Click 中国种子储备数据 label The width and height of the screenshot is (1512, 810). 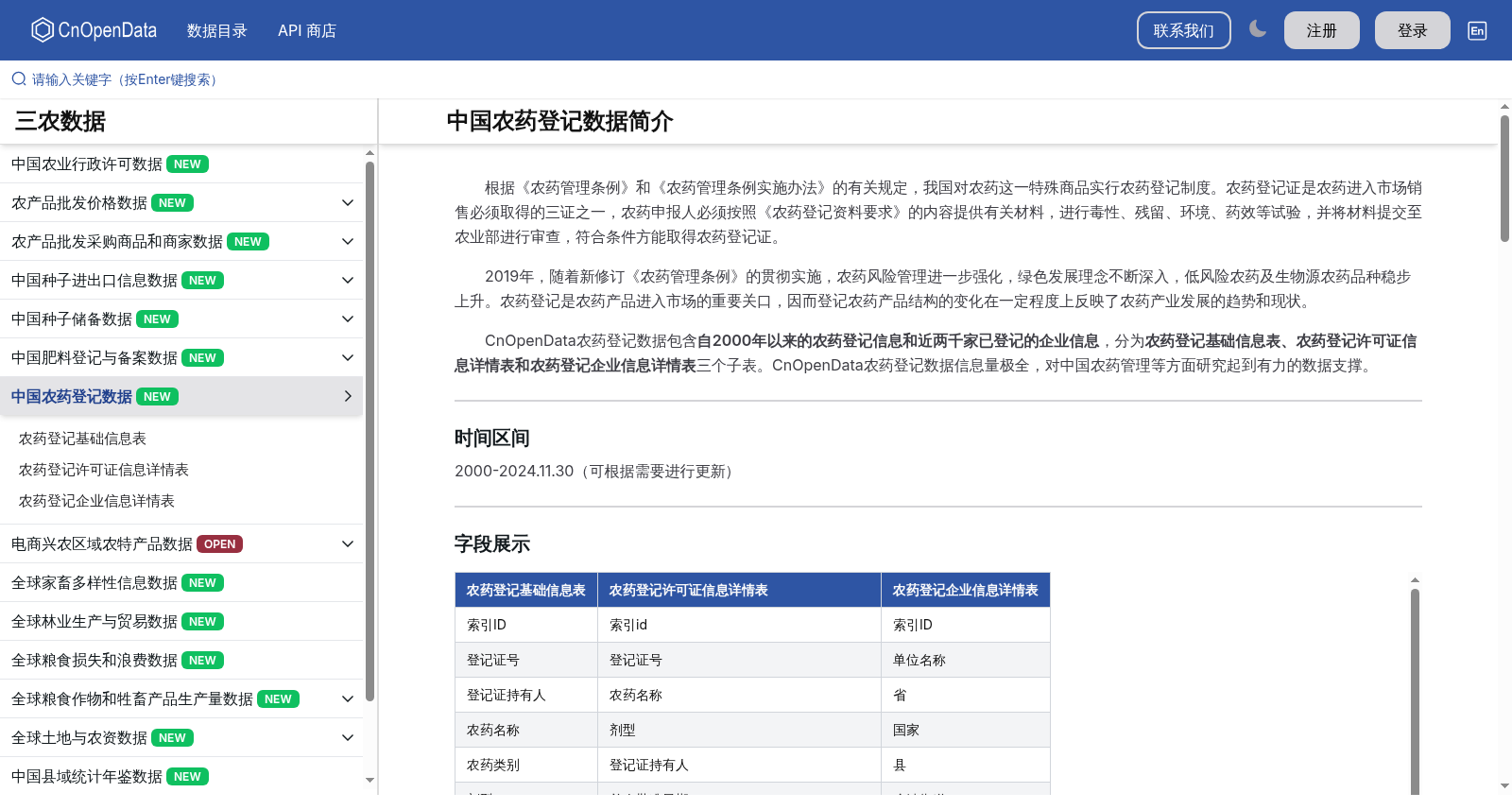tap(72, 319)
